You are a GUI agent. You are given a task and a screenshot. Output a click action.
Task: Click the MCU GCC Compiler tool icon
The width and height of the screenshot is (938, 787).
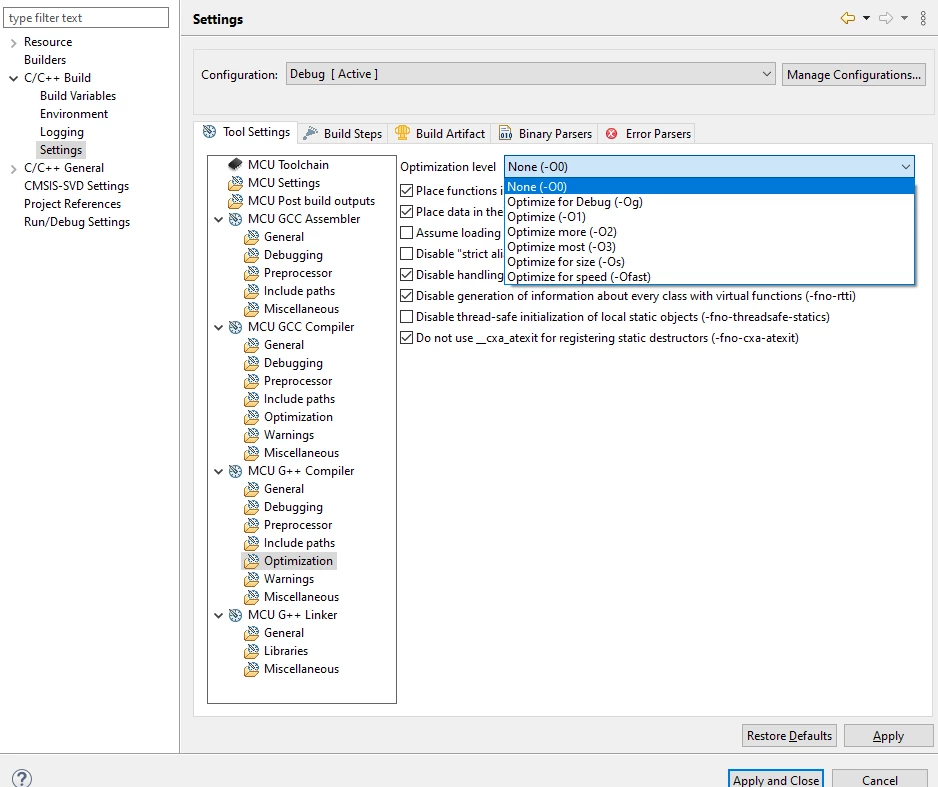coord(236,327)
